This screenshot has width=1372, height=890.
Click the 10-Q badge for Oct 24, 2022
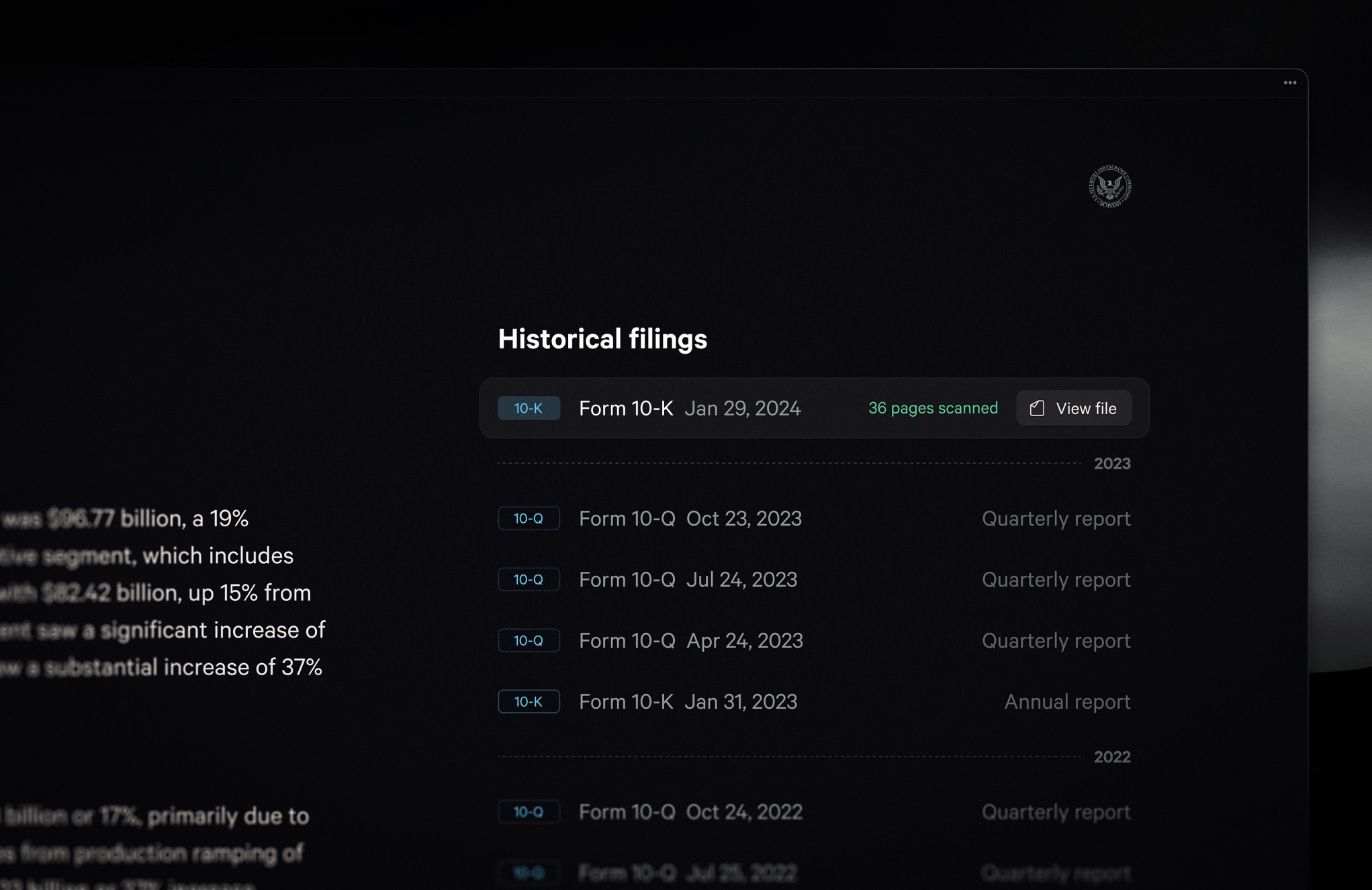coord(529,811)
